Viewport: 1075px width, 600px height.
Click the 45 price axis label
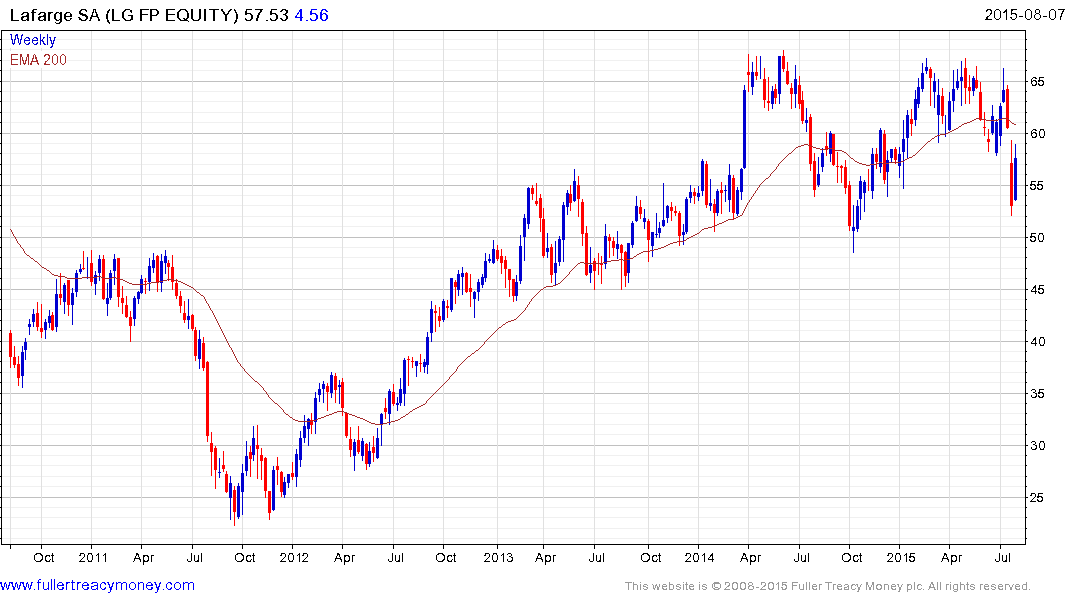1037,290
